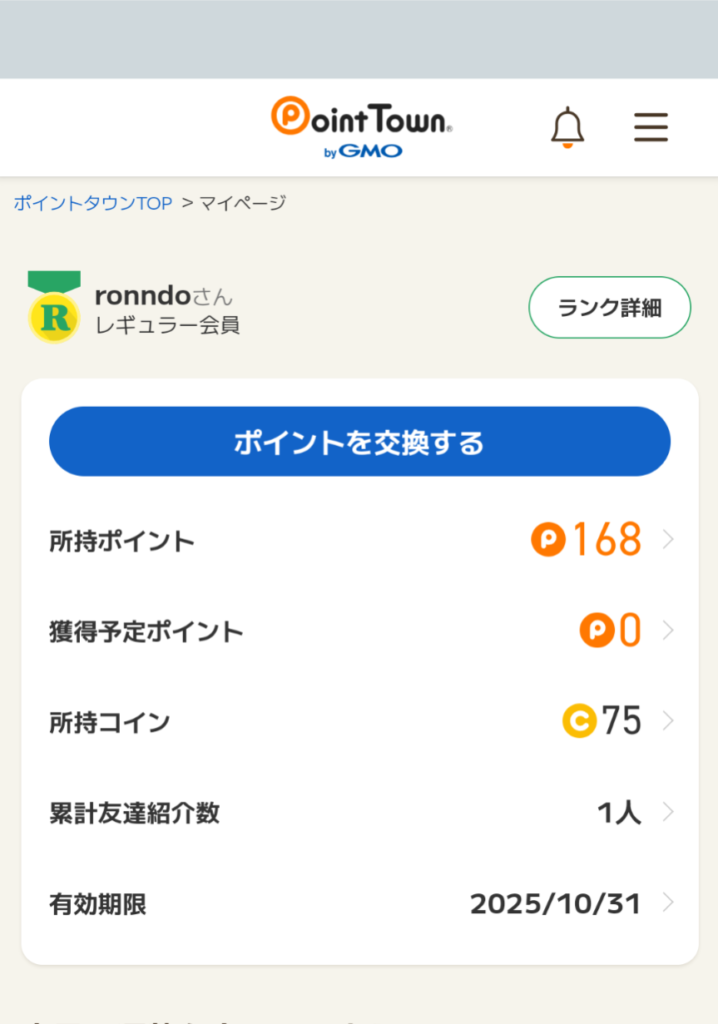Expand the 獲得予定ポイント row chevron

[668, 631]
